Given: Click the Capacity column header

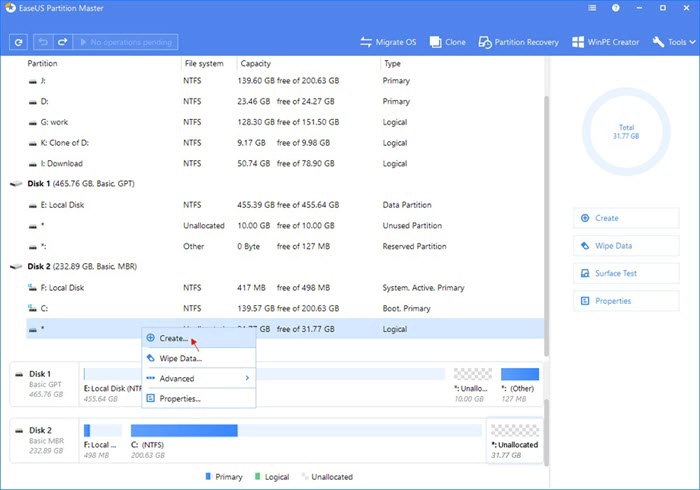Looking at the screenshot, I should coord(255,63).
